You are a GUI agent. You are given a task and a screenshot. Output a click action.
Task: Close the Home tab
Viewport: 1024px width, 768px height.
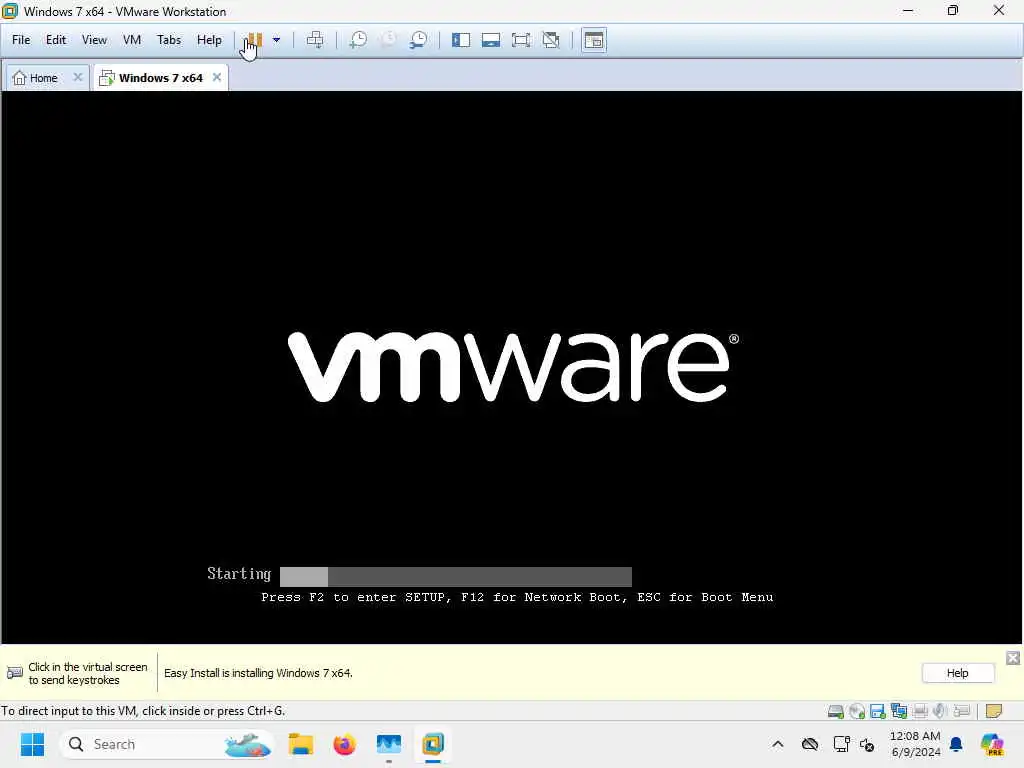[x=78, y=77]
